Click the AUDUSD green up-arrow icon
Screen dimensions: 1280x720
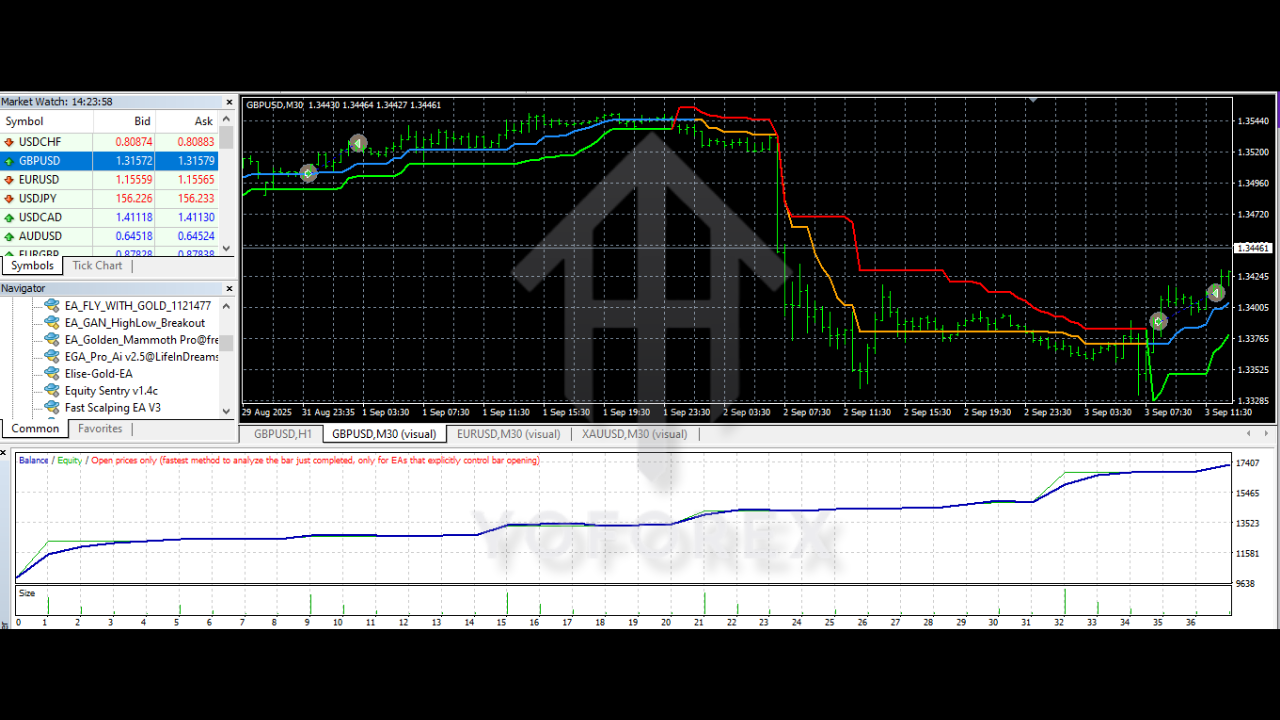tap(9, 236)
